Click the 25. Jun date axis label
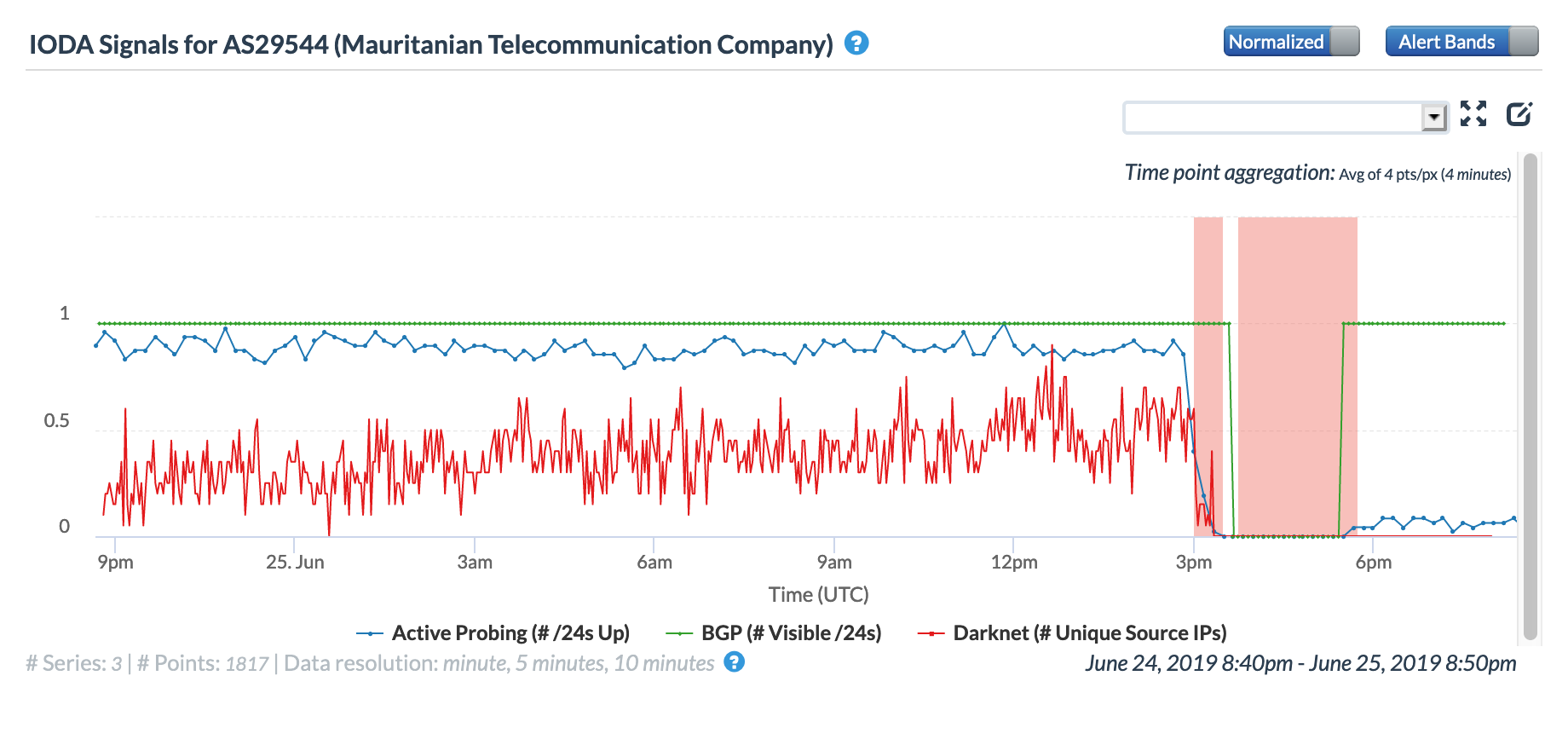The image size is (1568, 745). coord(295,563)
